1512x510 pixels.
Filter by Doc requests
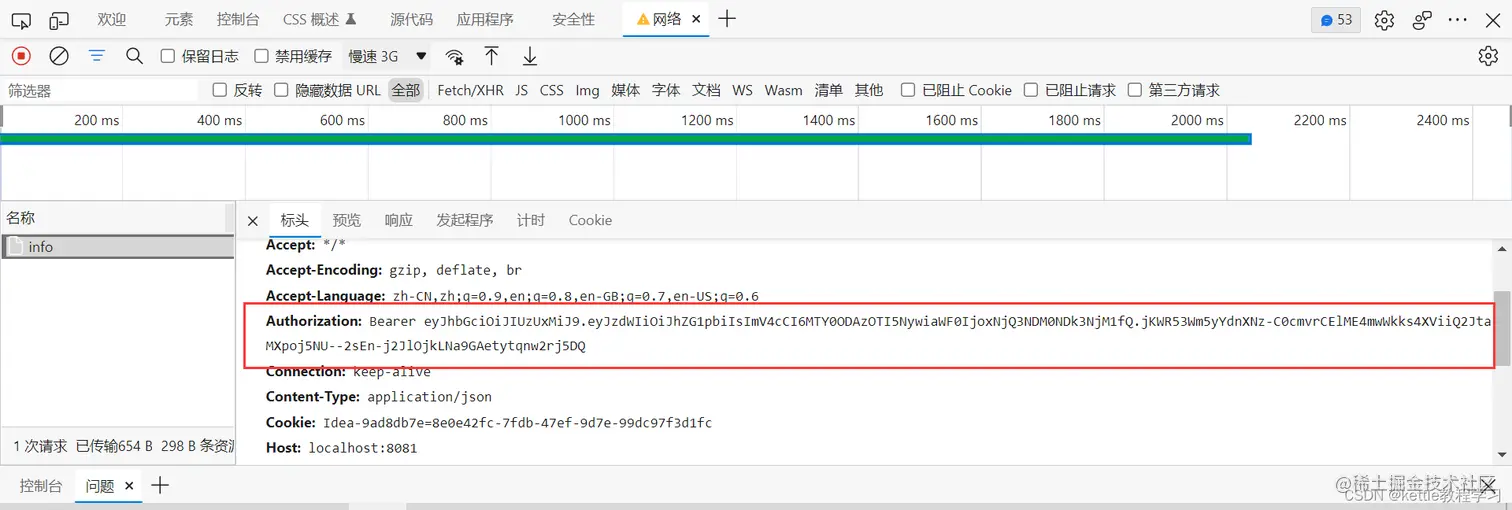707,90
